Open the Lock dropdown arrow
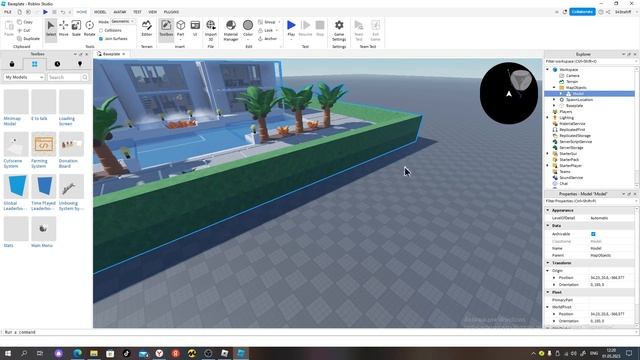 (277, 30)
